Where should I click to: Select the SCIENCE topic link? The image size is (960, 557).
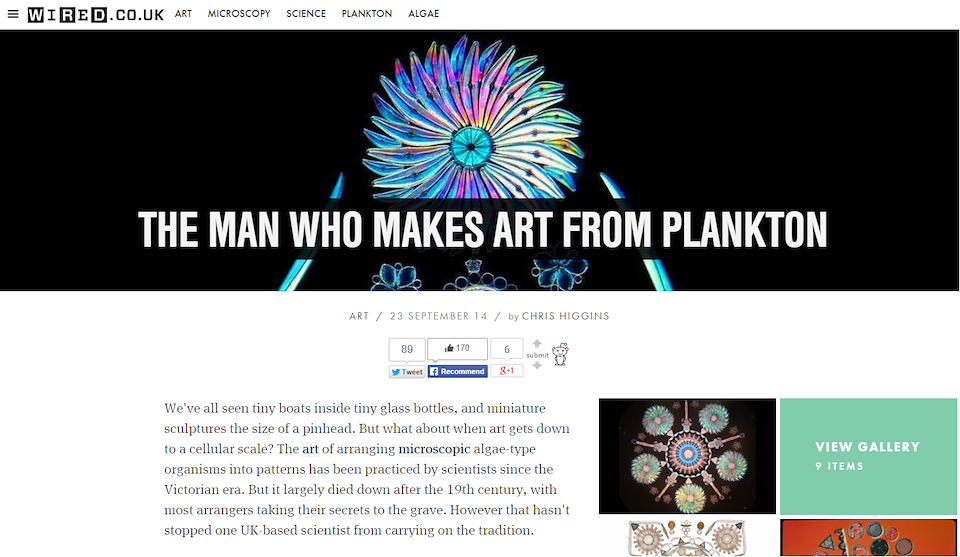click(306, 13)
